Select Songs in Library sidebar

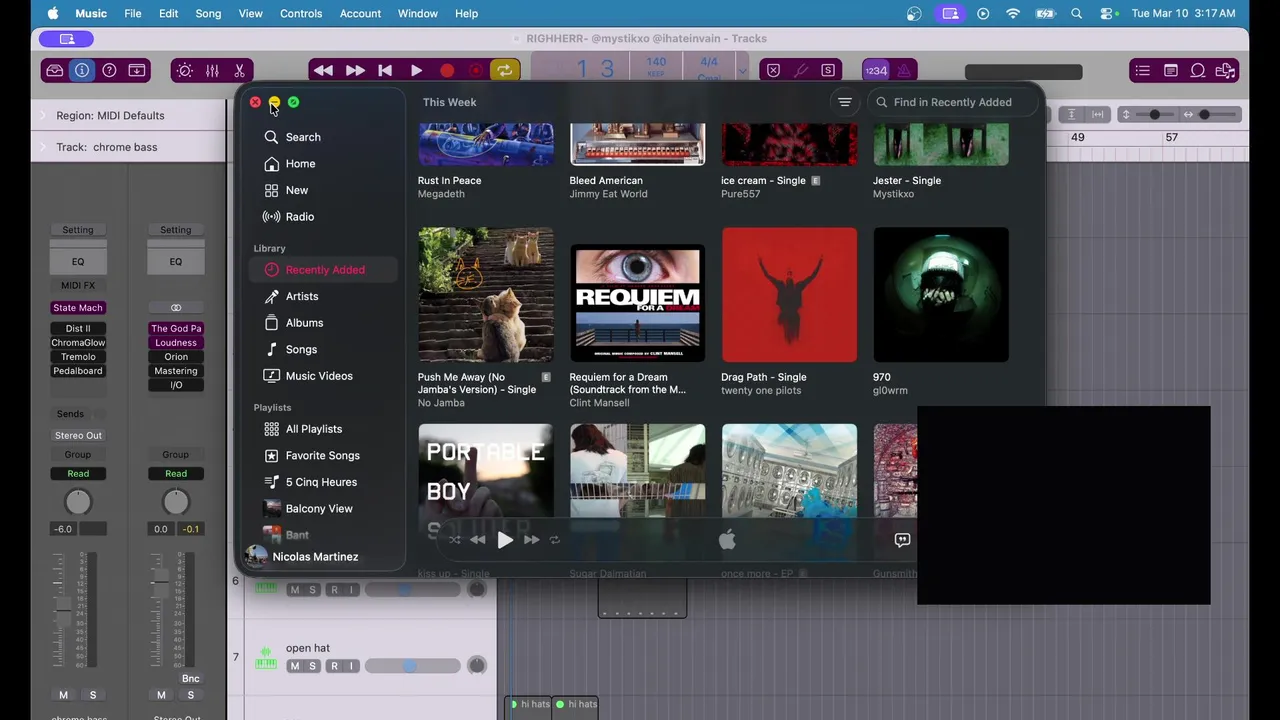pos(301,350)
